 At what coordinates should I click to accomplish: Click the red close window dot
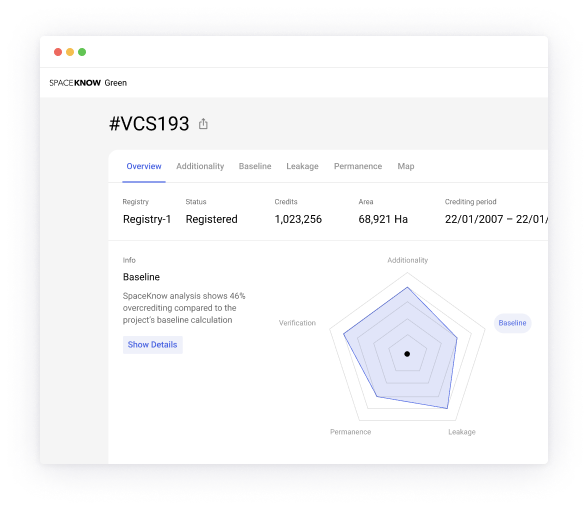pyautogui.click(x=58, y=52)
